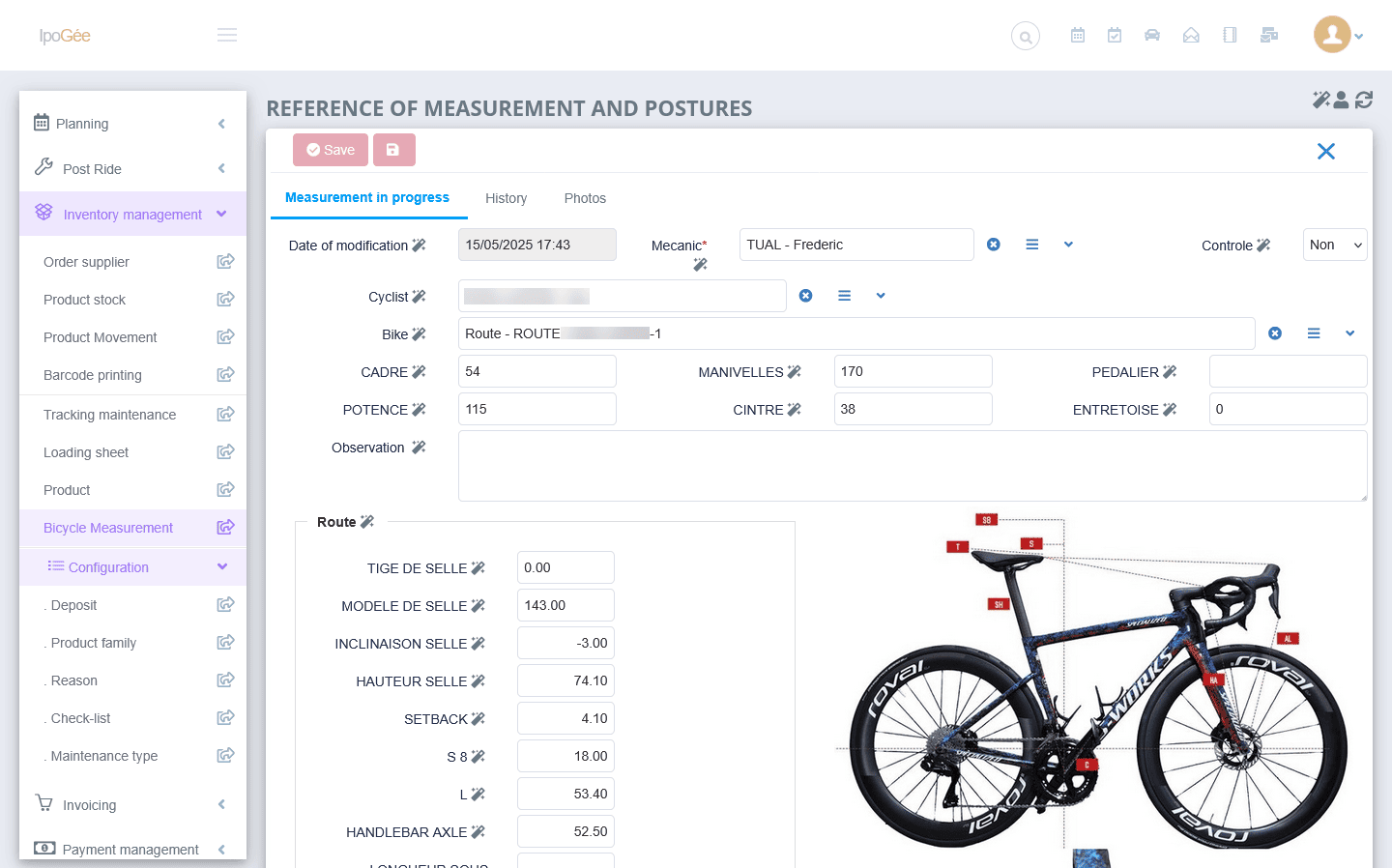Screen dimensions: 1392x868
Task: Open list icon beside Cyclist field
Action: tap(844, 296)
